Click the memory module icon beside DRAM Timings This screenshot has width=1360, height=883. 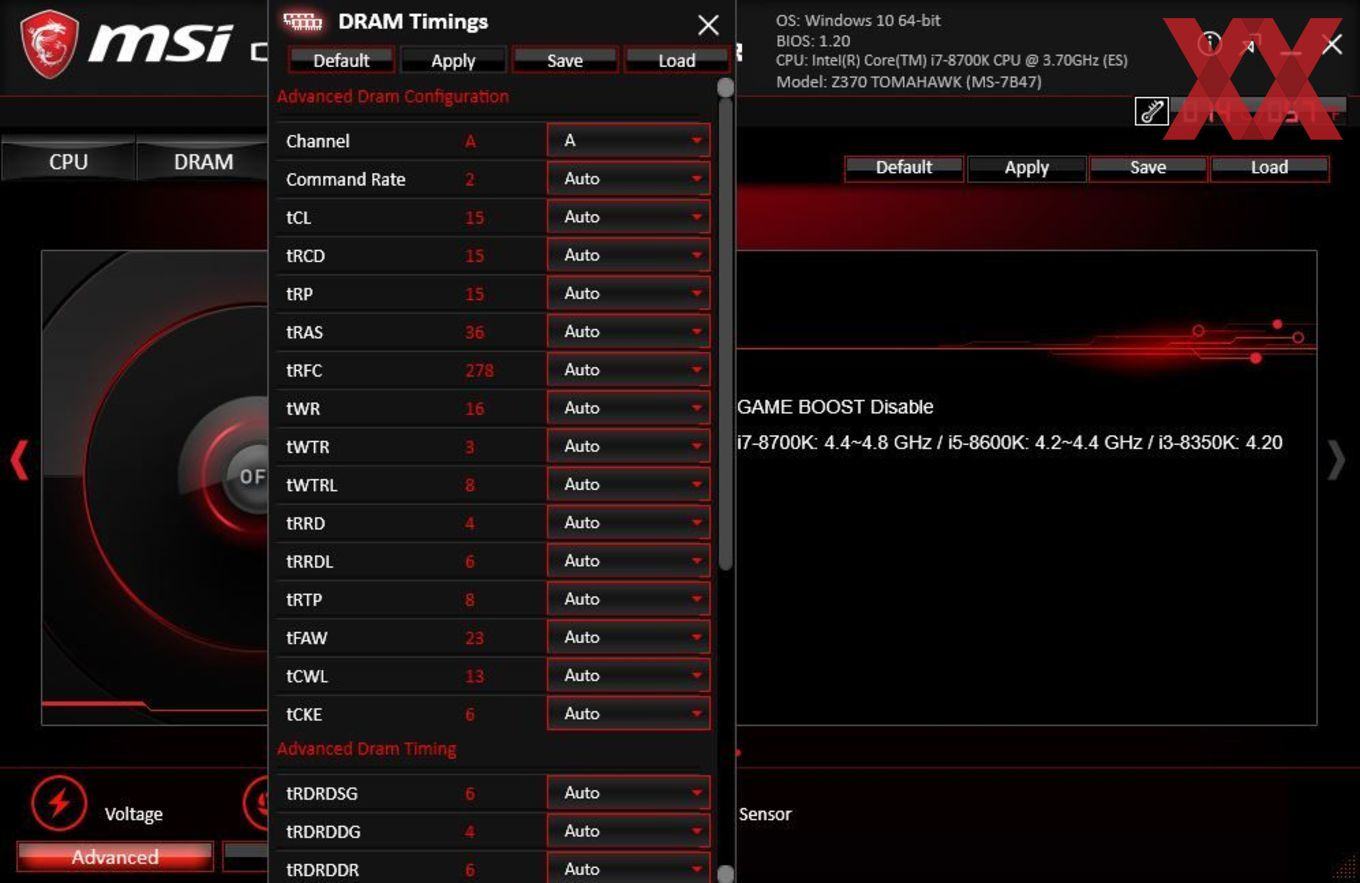pos(303,21)
